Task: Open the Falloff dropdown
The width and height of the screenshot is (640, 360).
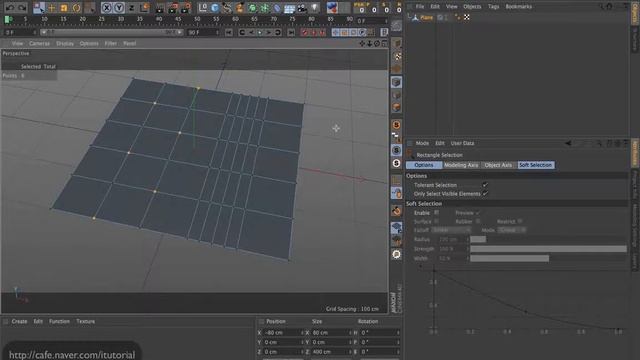Action: click(451, 230)
